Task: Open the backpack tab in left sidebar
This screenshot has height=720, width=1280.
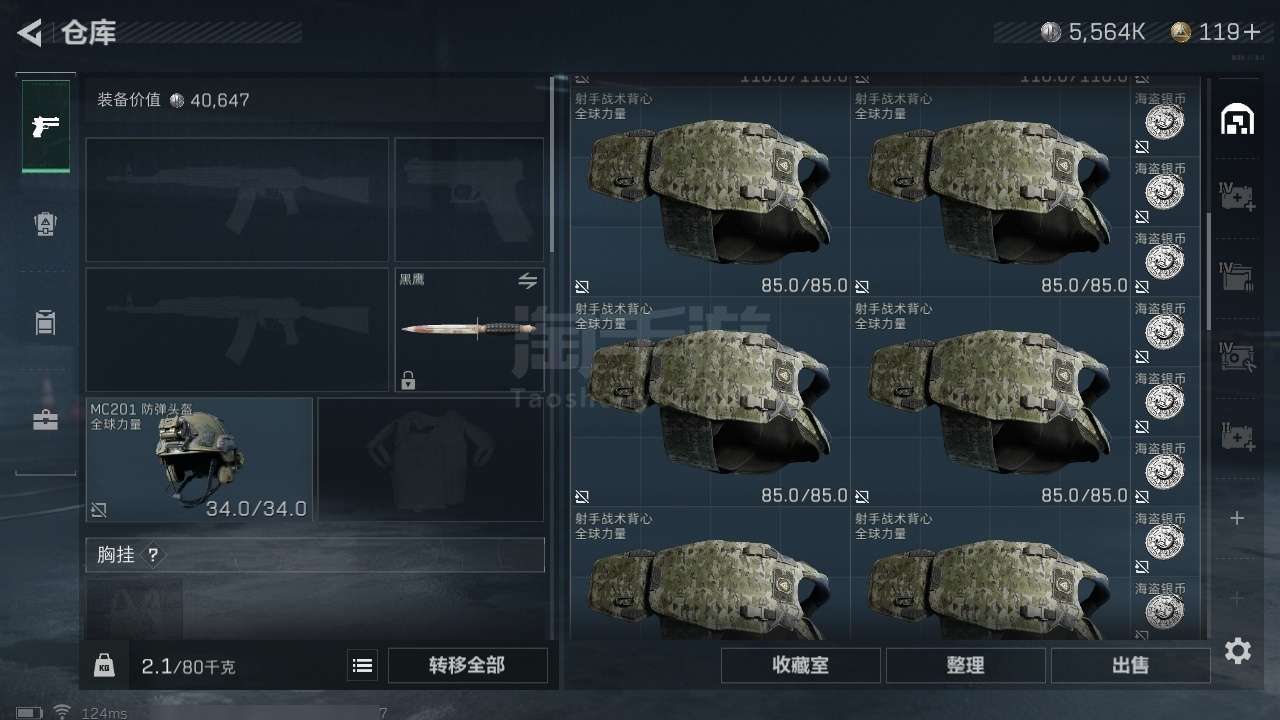Action: point(46,323)
